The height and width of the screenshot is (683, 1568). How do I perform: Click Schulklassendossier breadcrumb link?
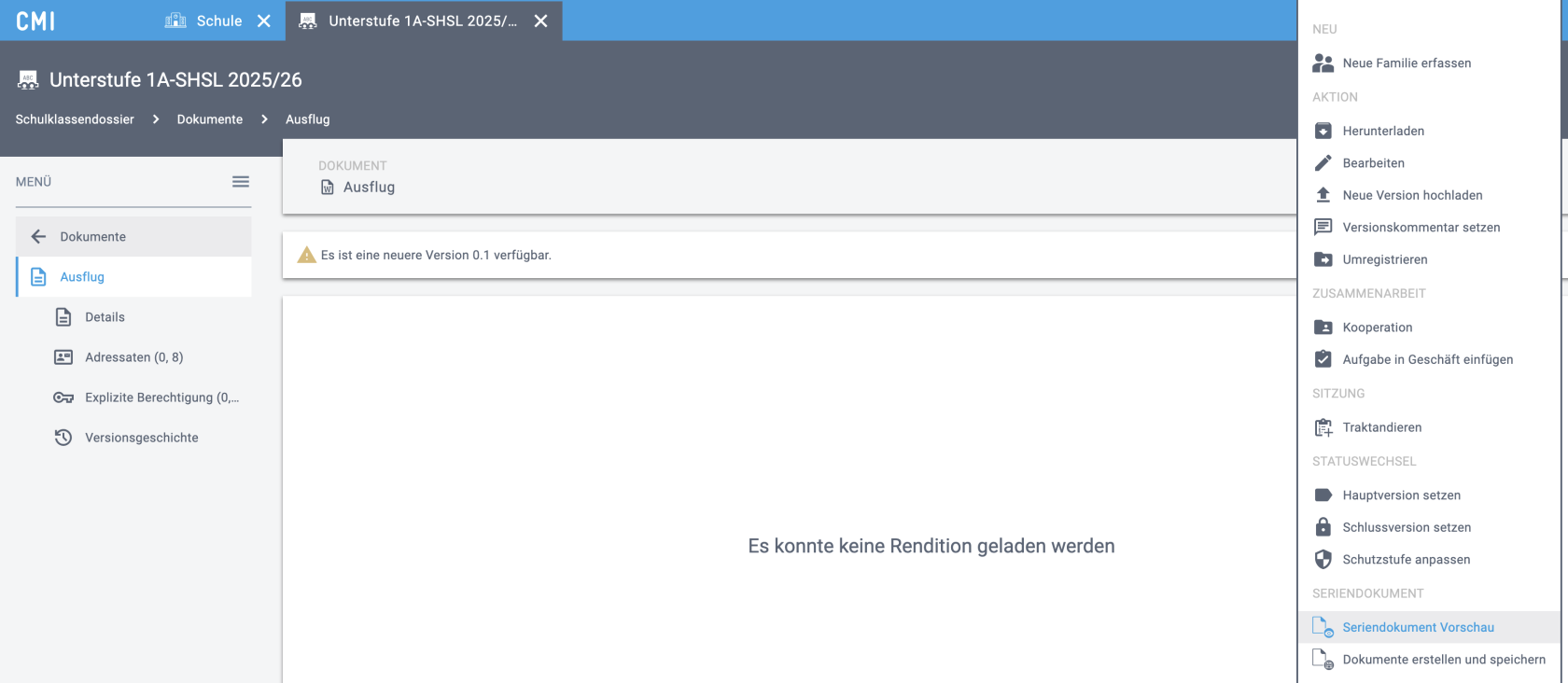(x=75, y=119)
